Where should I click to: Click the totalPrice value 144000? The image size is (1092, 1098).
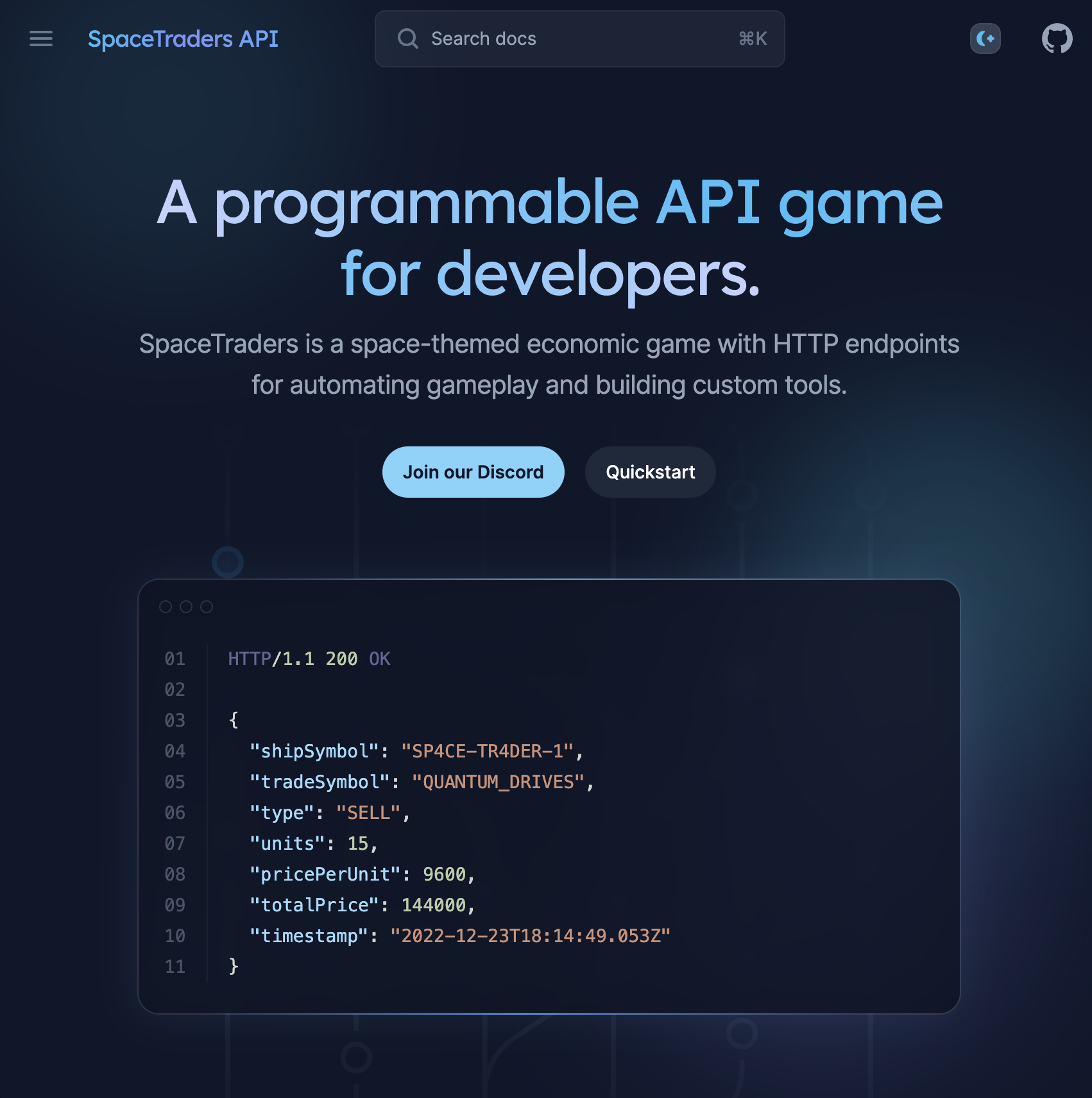point(434,905)
